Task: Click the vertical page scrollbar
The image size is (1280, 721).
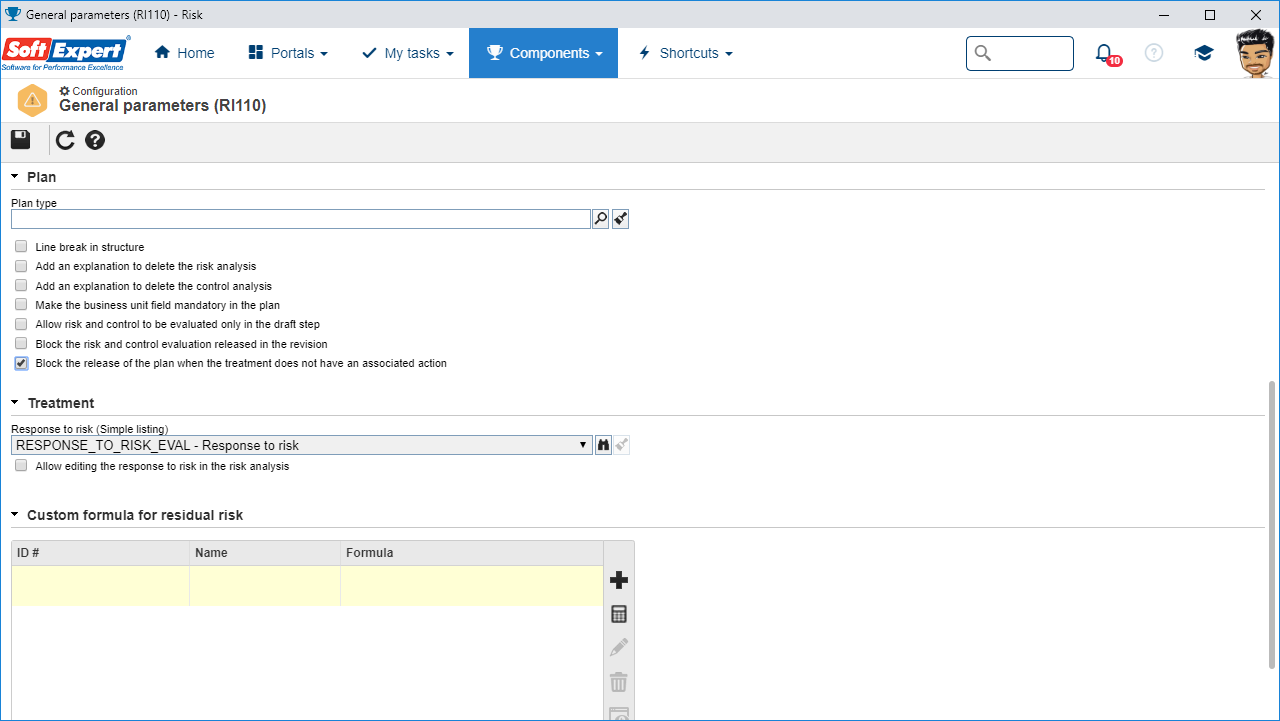Action: [1272, 524]
